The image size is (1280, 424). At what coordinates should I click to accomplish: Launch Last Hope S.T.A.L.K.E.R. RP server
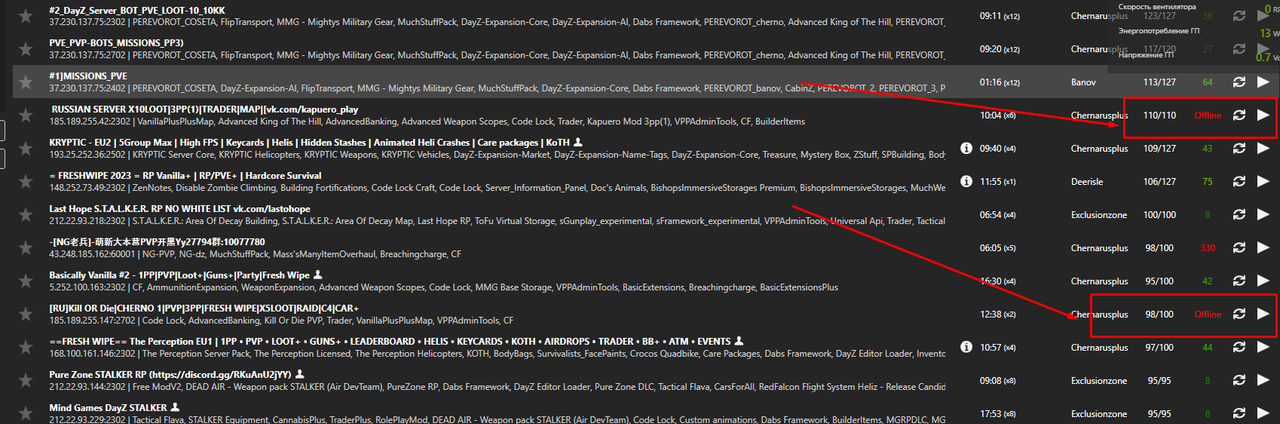point(1263,214)
